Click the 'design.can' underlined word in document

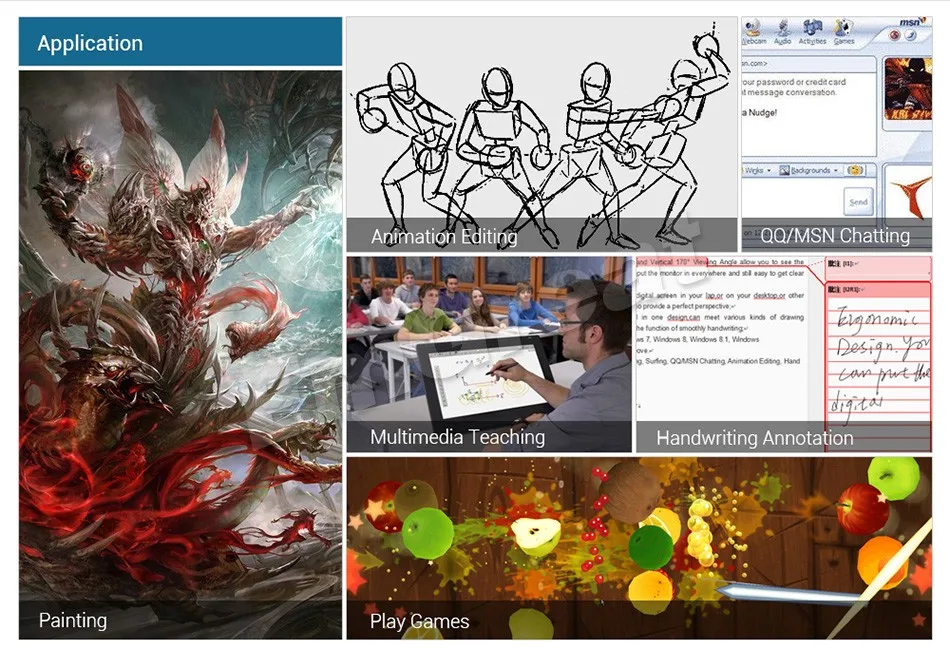(683, 317)
